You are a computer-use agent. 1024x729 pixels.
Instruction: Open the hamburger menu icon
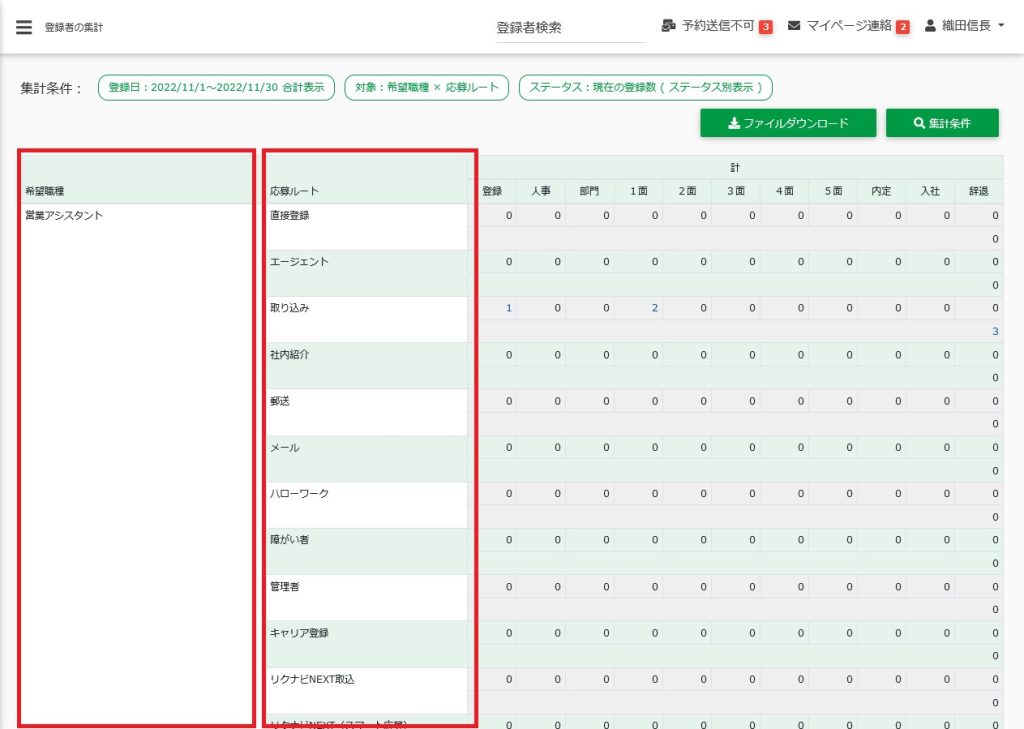pos(24,27)
